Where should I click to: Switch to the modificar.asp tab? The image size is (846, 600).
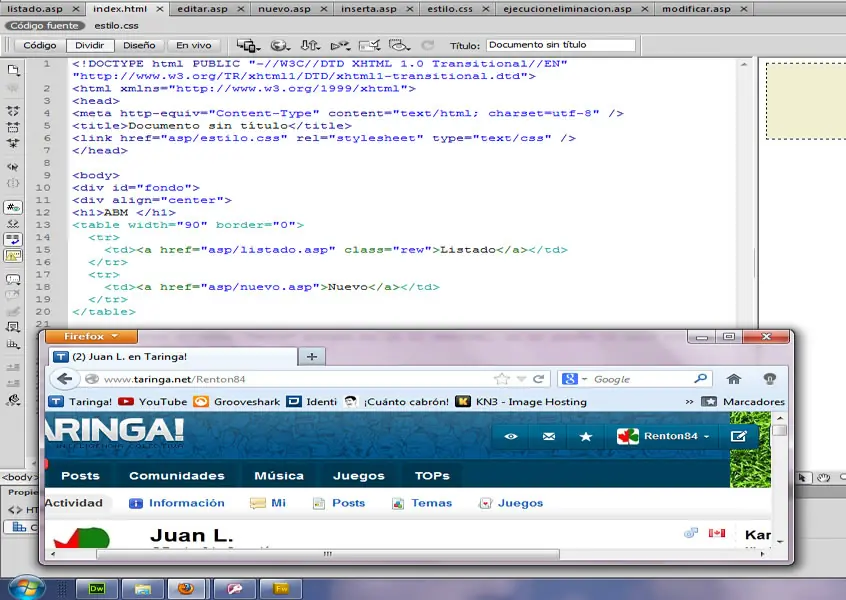(696, 9)
